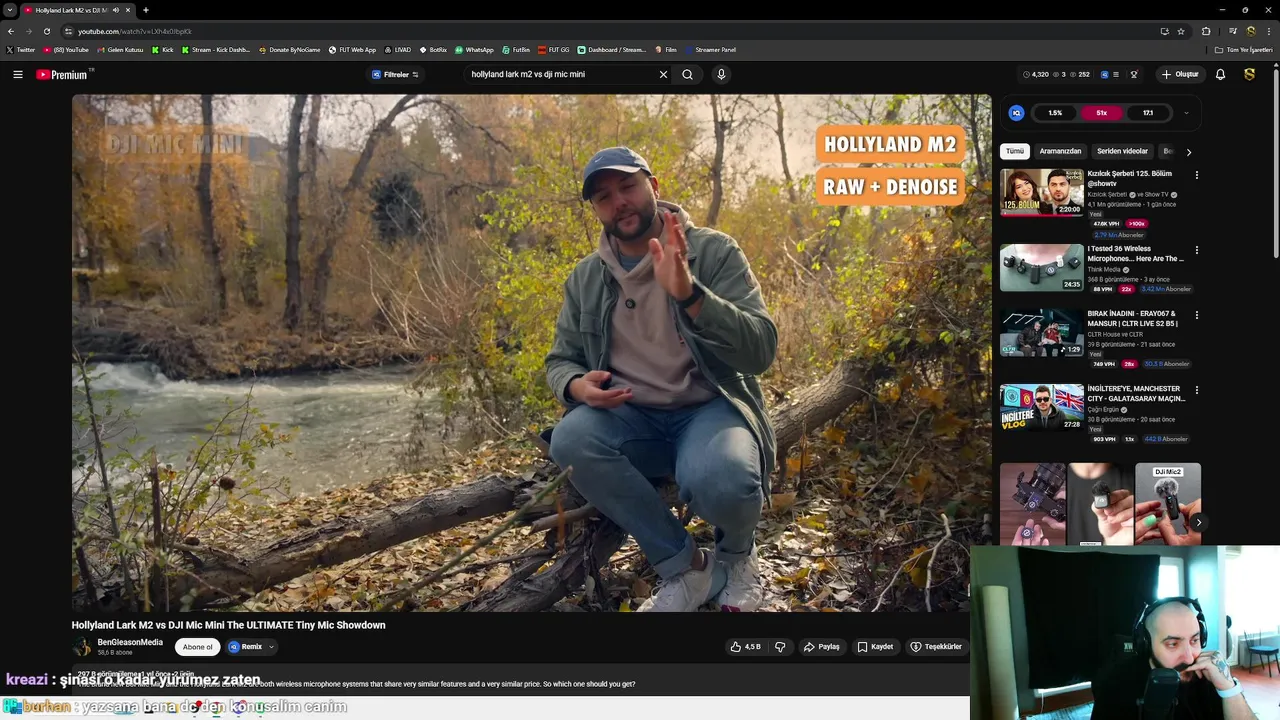Expand the tab search dropdown
The image size is (1280, 720).
9,10
